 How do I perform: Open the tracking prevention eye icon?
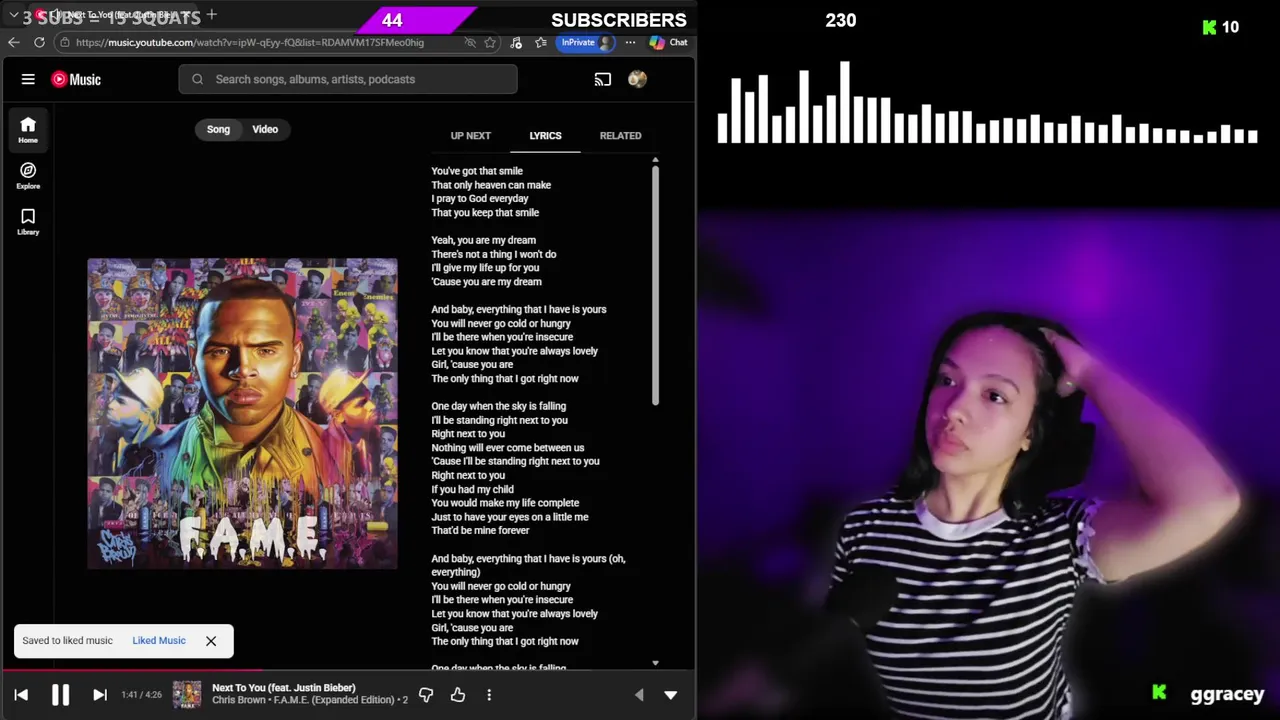(470, 42)
